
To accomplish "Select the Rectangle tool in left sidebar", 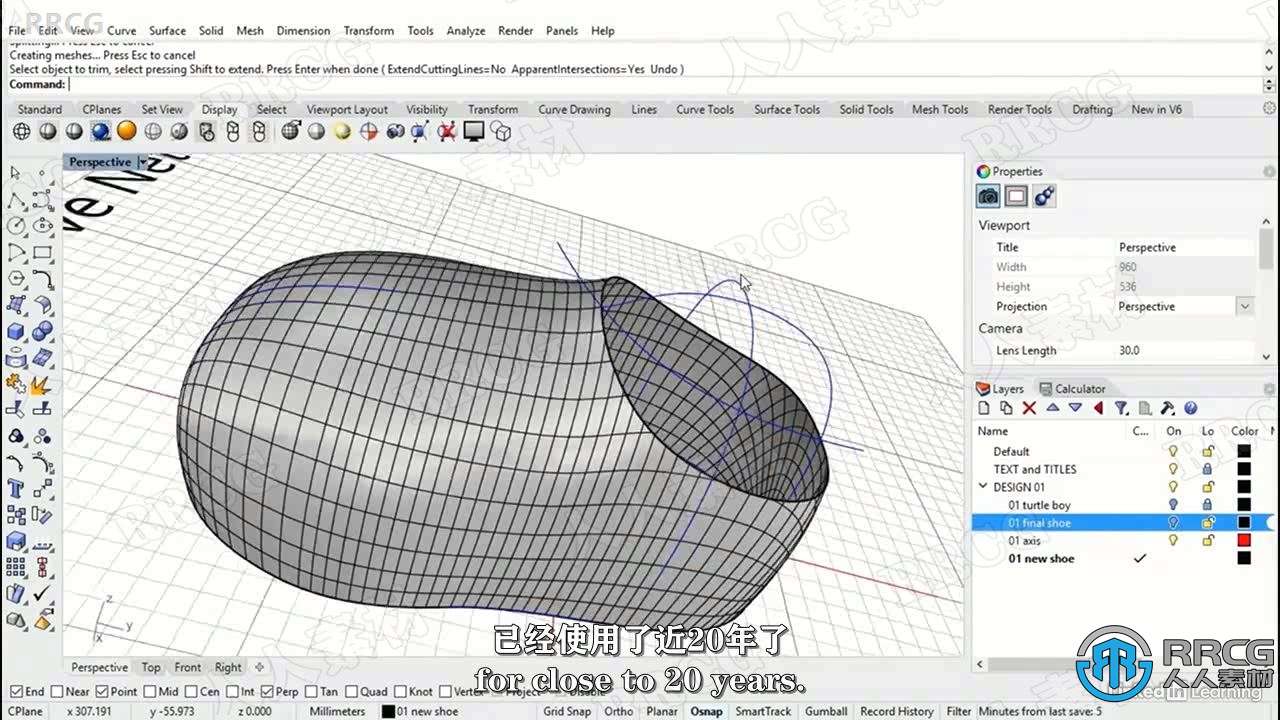I will (42, 252).
